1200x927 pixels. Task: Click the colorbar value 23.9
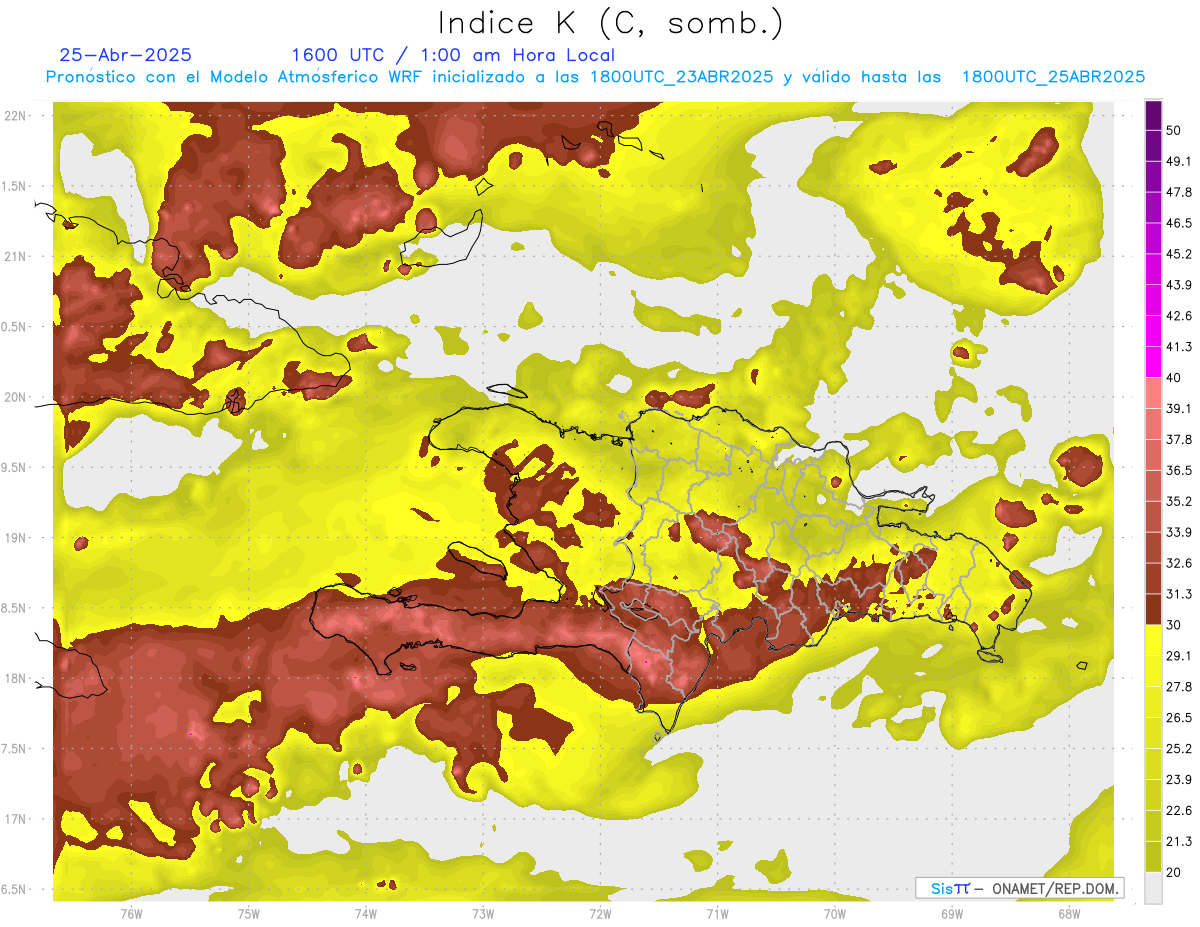[x=1179, y=780]
